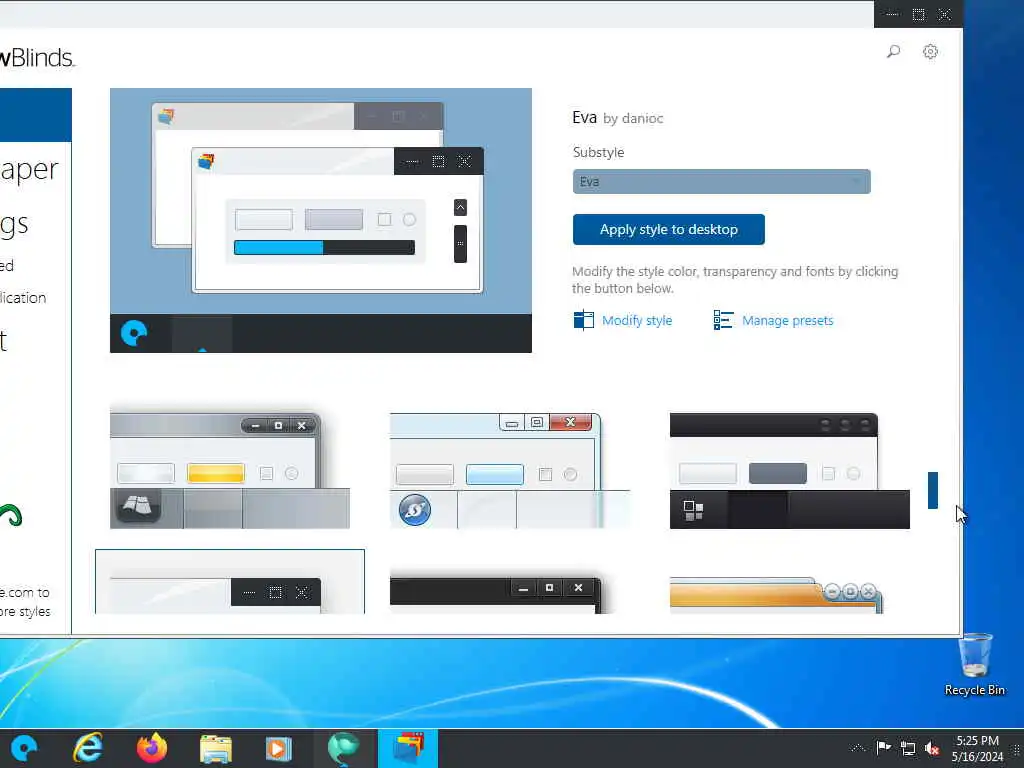Close the WindowBlinds window
The width and height of the screenshot is (1024, 768).
coord(945,14)
